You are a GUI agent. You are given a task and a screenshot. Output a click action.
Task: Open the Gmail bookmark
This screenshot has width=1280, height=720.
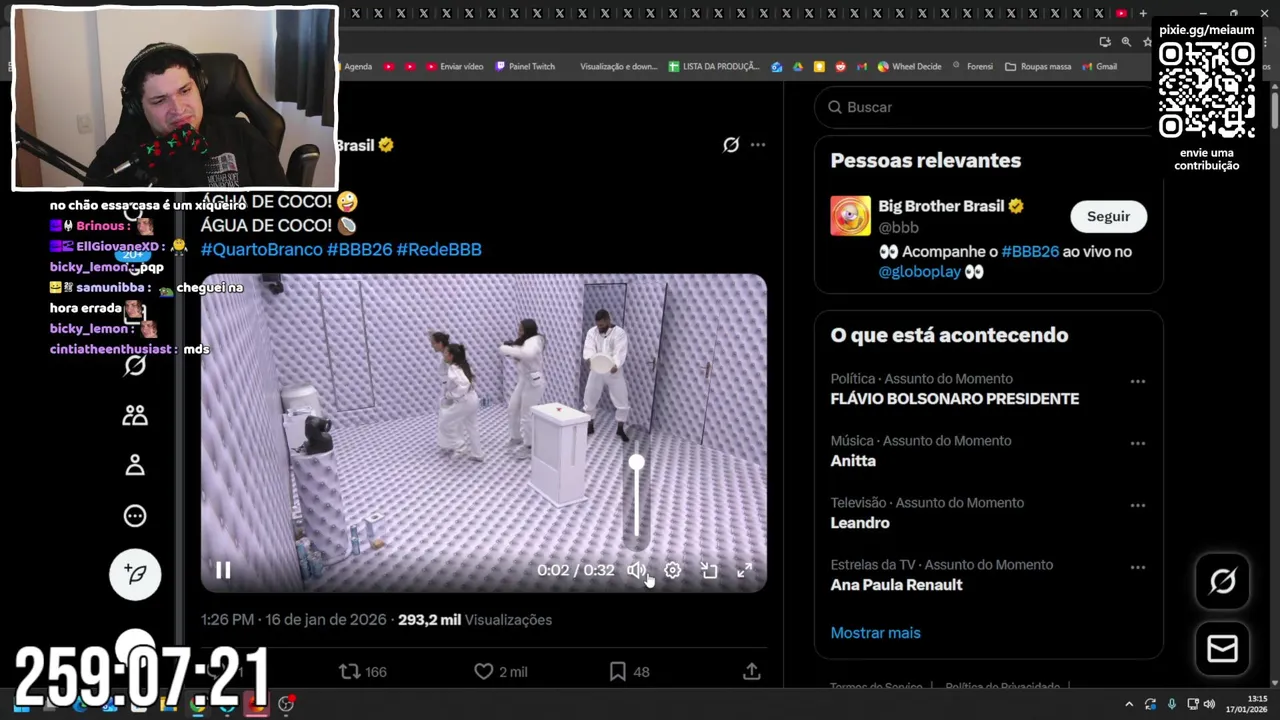click(x=1099, y=67)
